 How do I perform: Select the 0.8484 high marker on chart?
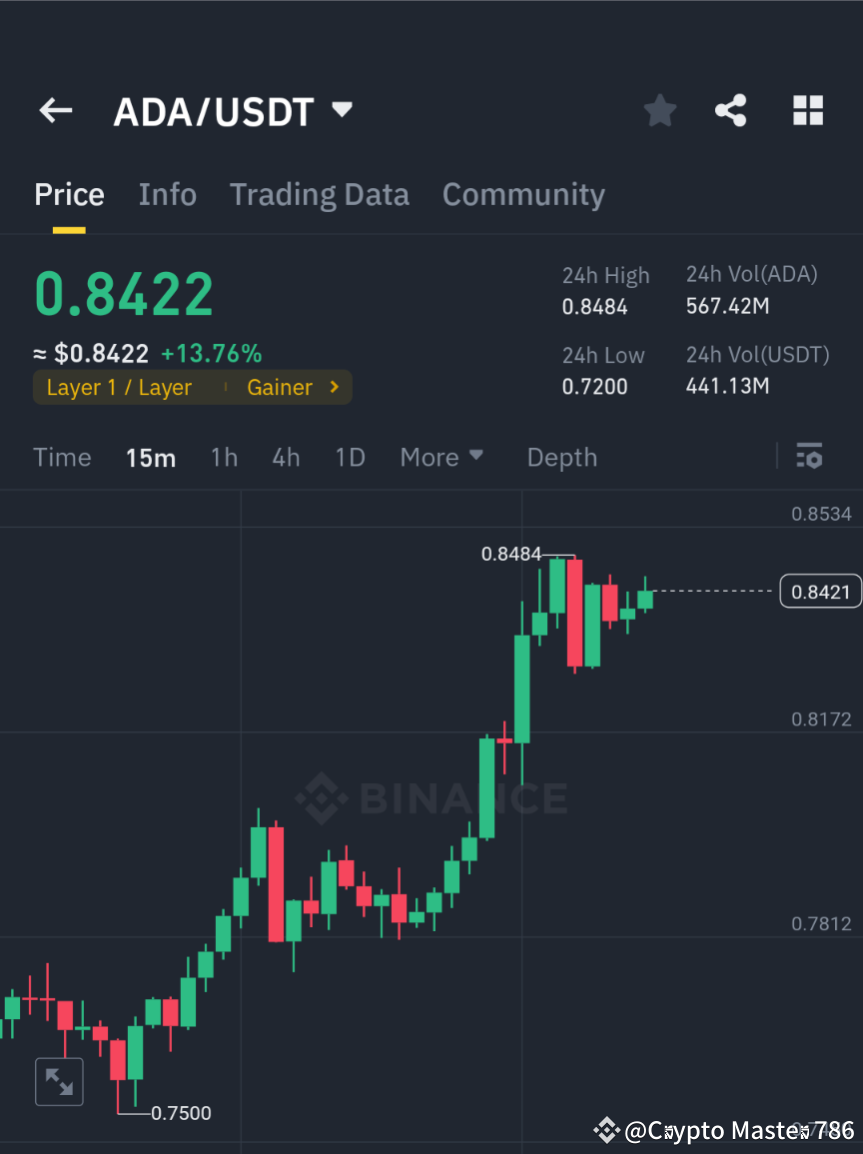[x=512, y=553]
